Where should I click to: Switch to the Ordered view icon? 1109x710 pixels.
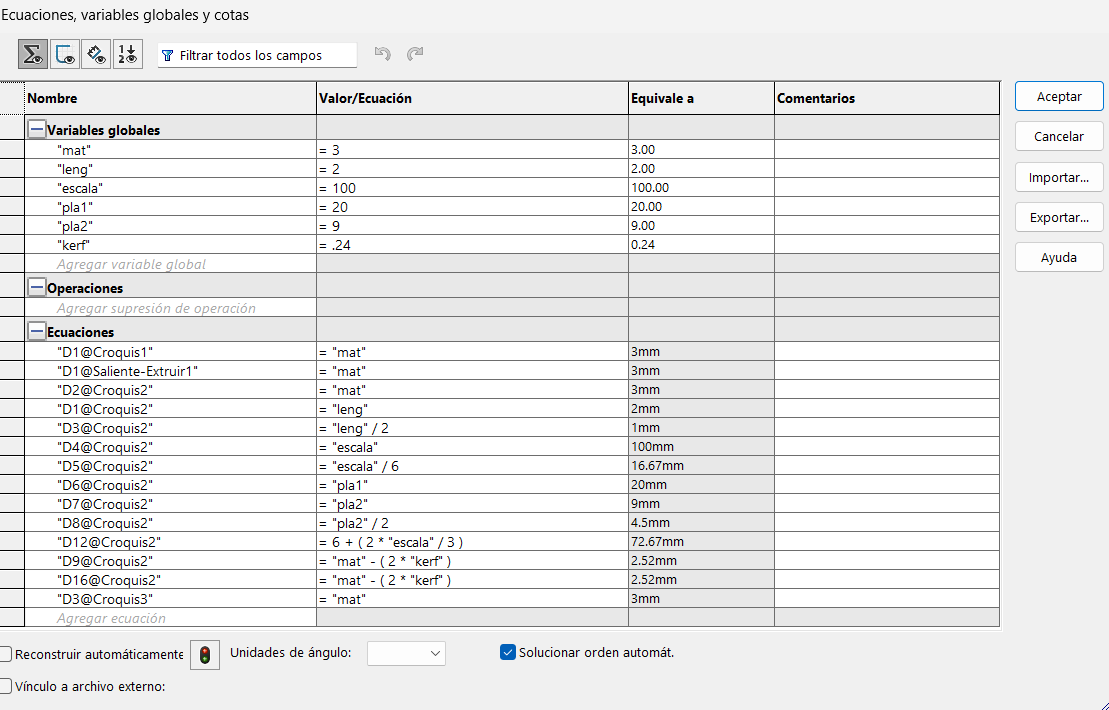(127, 55)
